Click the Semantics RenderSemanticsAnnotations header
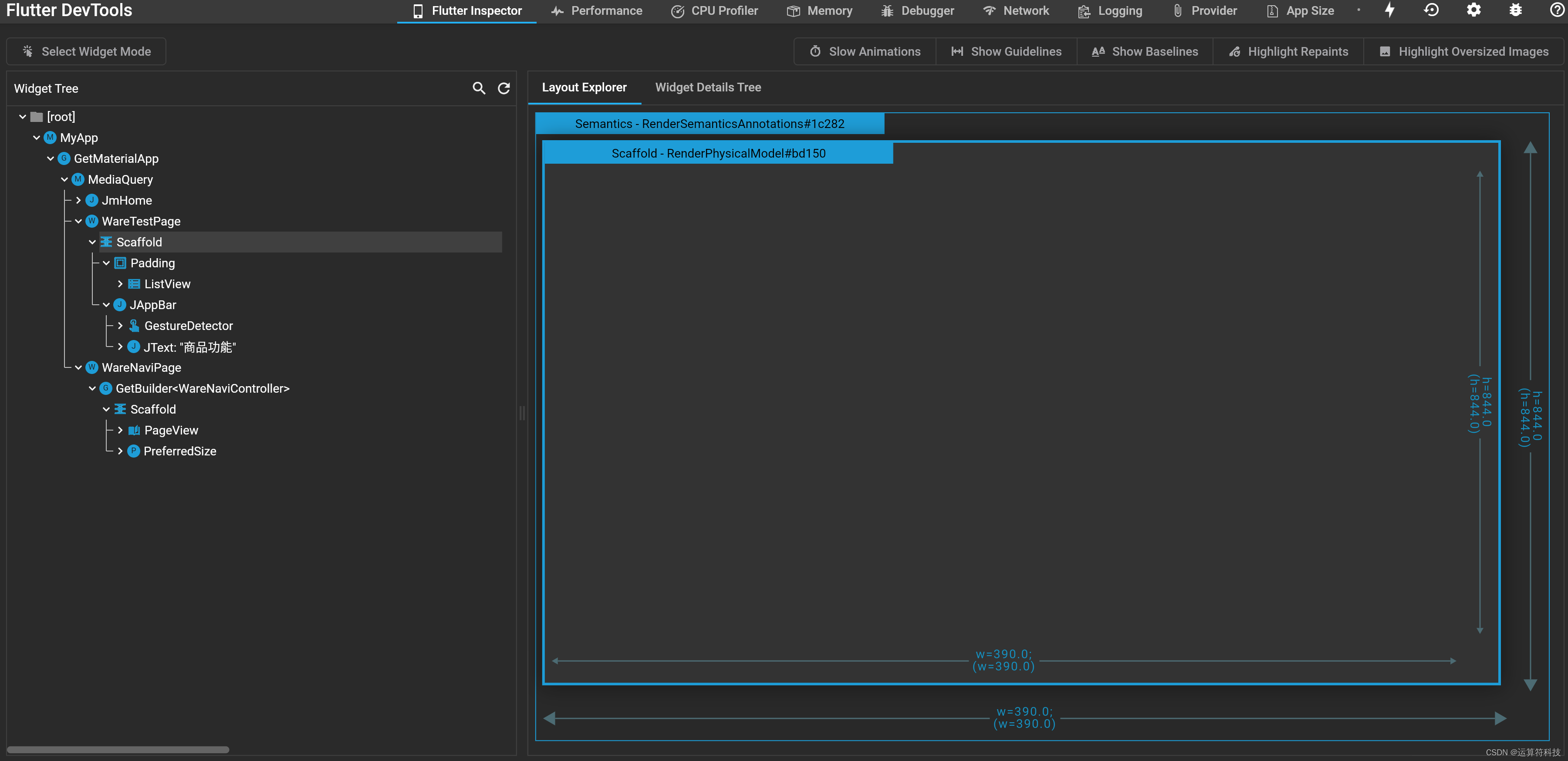This screenshot has height=761, width=1568. 710,124
